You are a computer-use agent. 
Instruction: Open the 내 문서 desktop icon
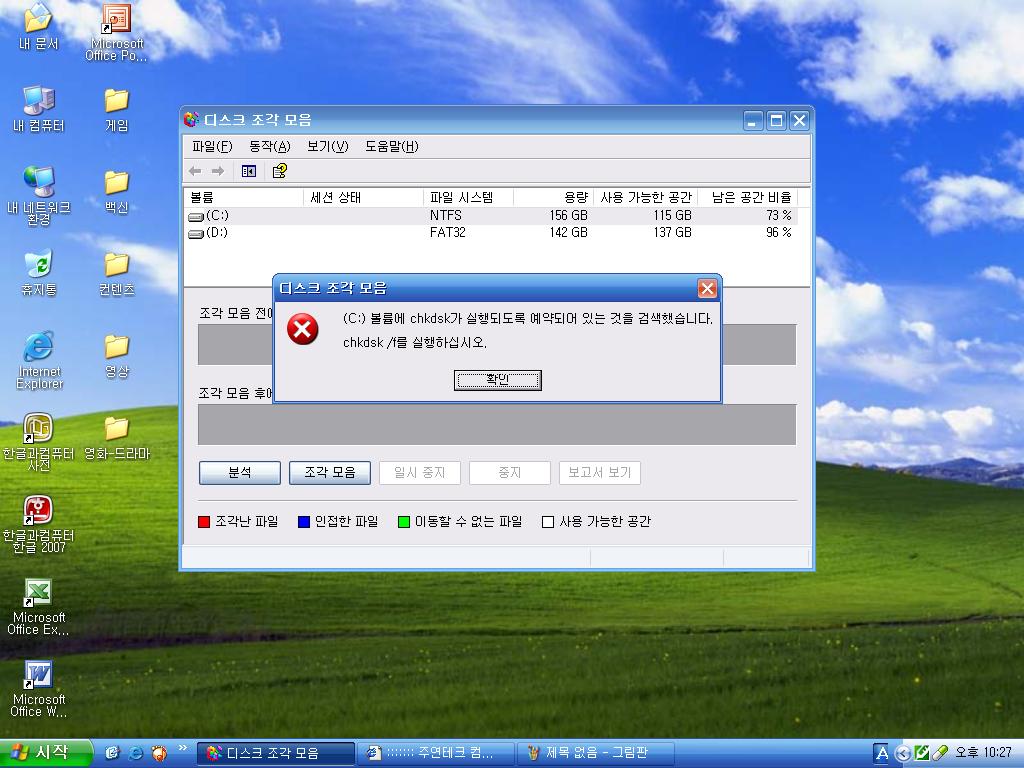coord(39,26)
